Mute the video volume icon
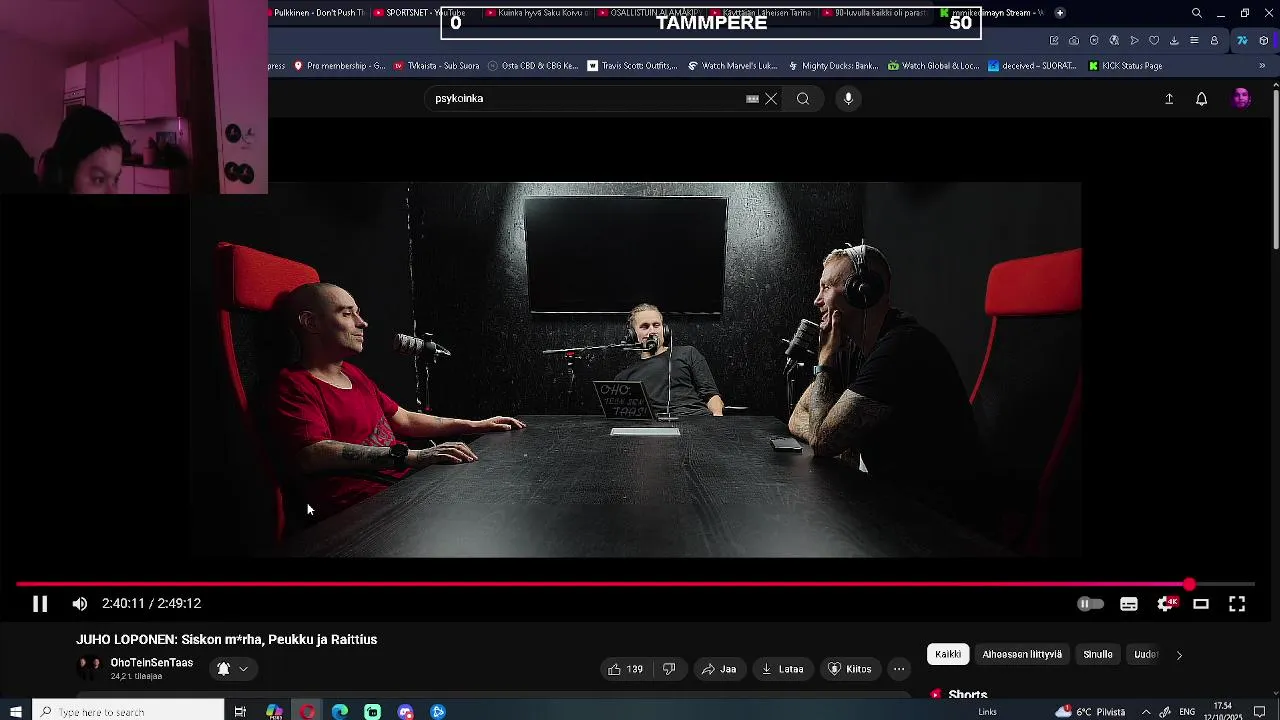The height and width of the screenshot is (720, 1280). point(80,604)
